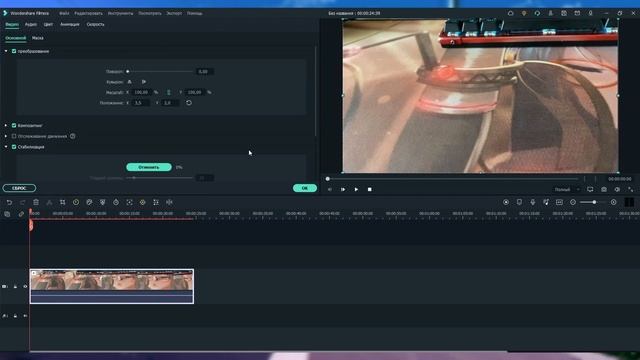Open the Инструменты menu
The height and width of the screenshot is (360, 640).
[x=120, y=13]
